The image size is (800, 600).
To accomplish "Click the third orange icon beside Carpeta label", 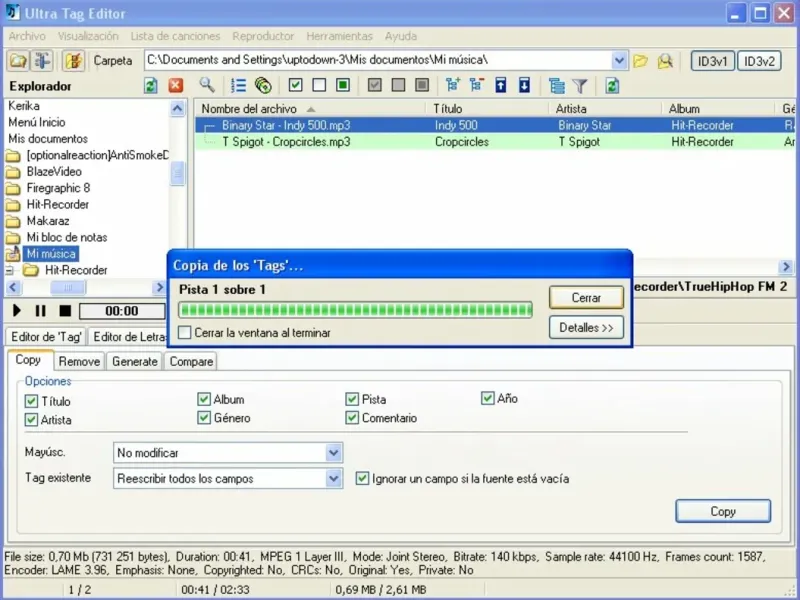I will [x=73, y=61].
